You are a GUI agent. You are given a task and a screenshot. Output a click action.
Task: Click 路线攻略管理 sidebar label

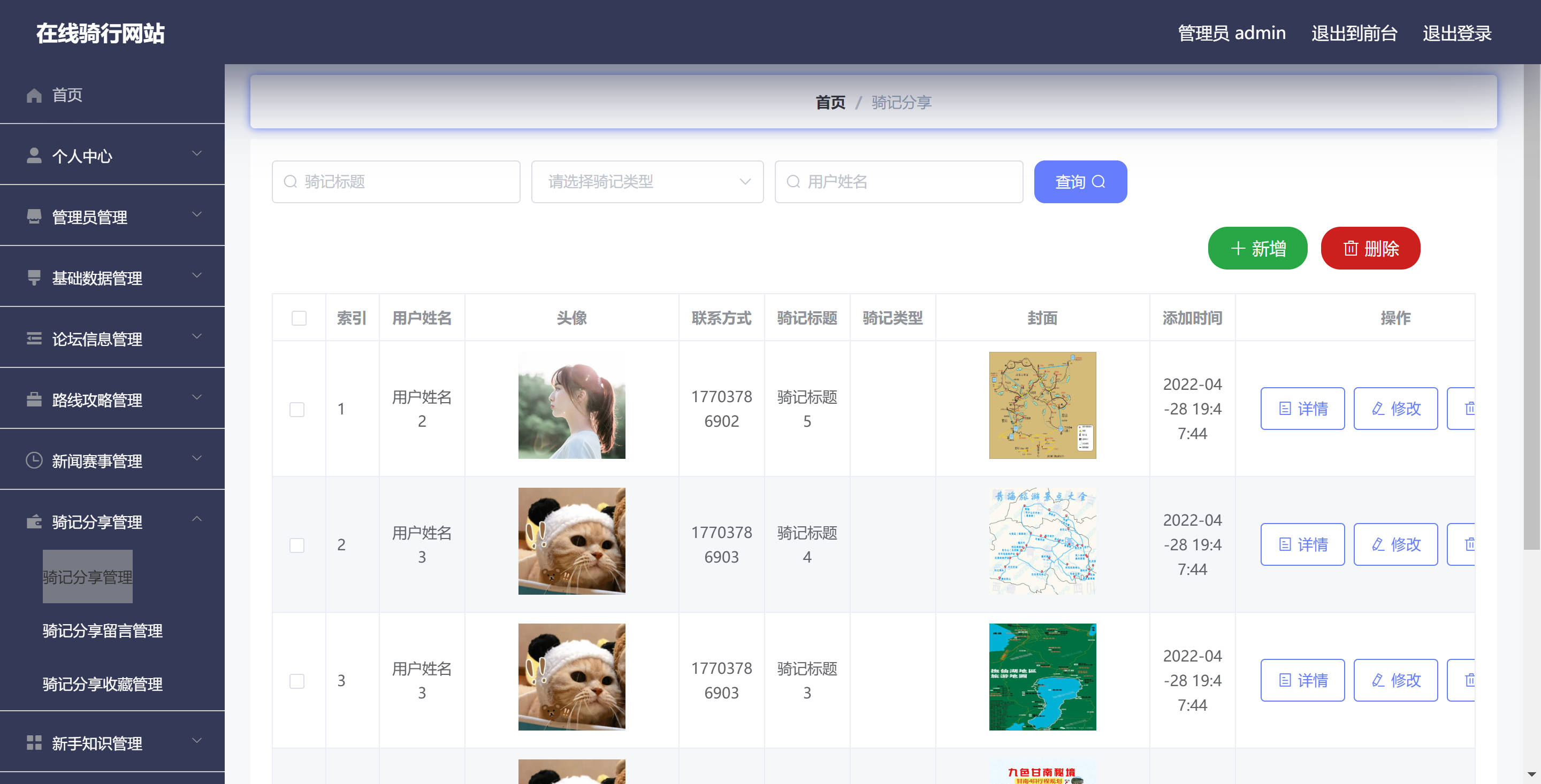coord(97,400)
